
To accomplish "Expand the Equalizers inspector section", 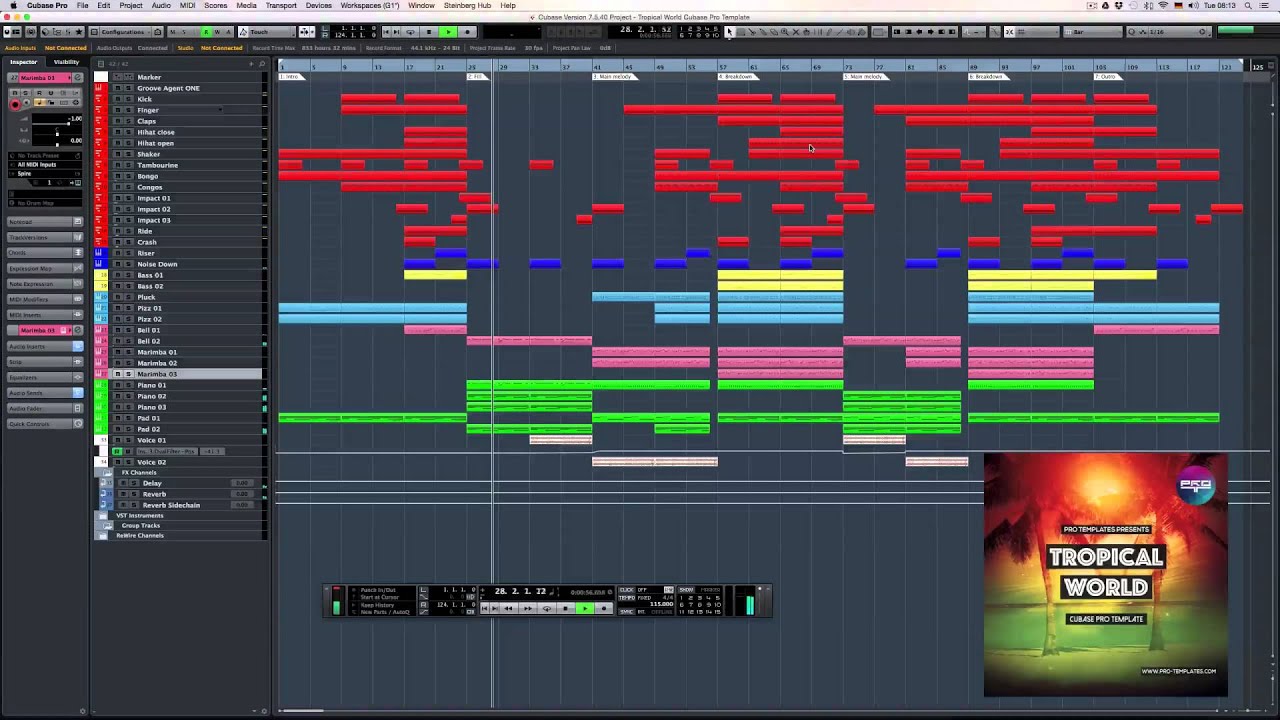I will click(45, 377).
